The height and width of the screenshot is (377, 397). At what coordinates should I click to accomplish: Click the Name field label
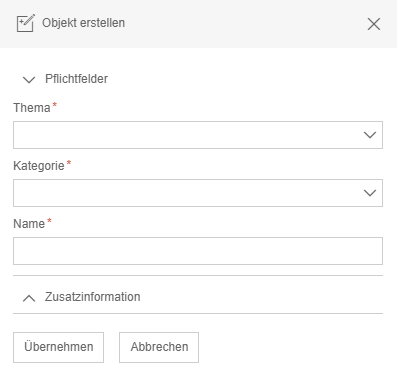(x=29, y=224)
